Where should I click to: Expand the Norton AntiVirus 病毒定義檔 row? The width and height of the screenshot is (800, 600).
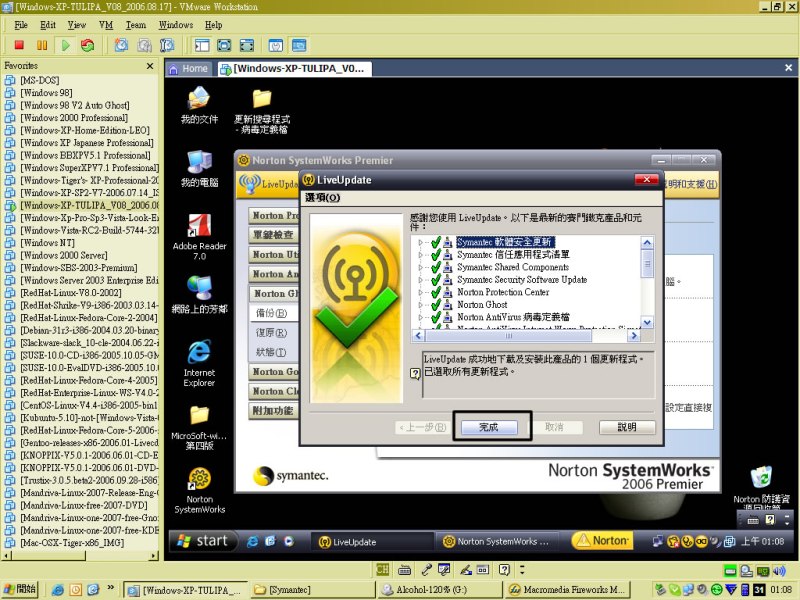420,317
